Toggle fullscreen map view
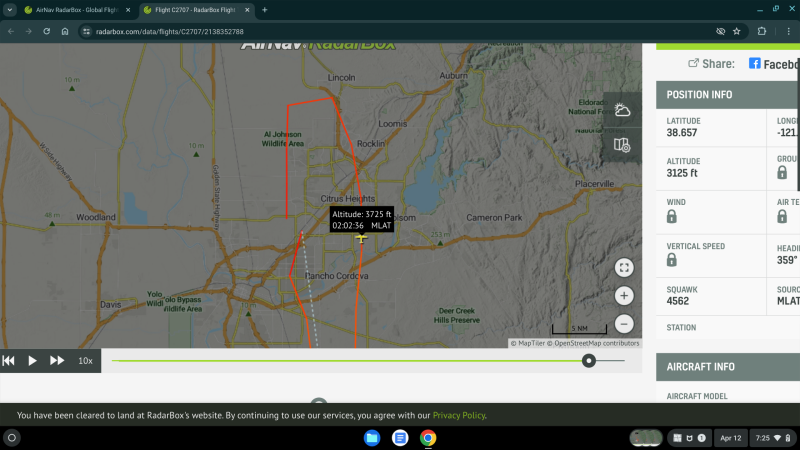Screen dimensions: 800x450 (624, 268)
